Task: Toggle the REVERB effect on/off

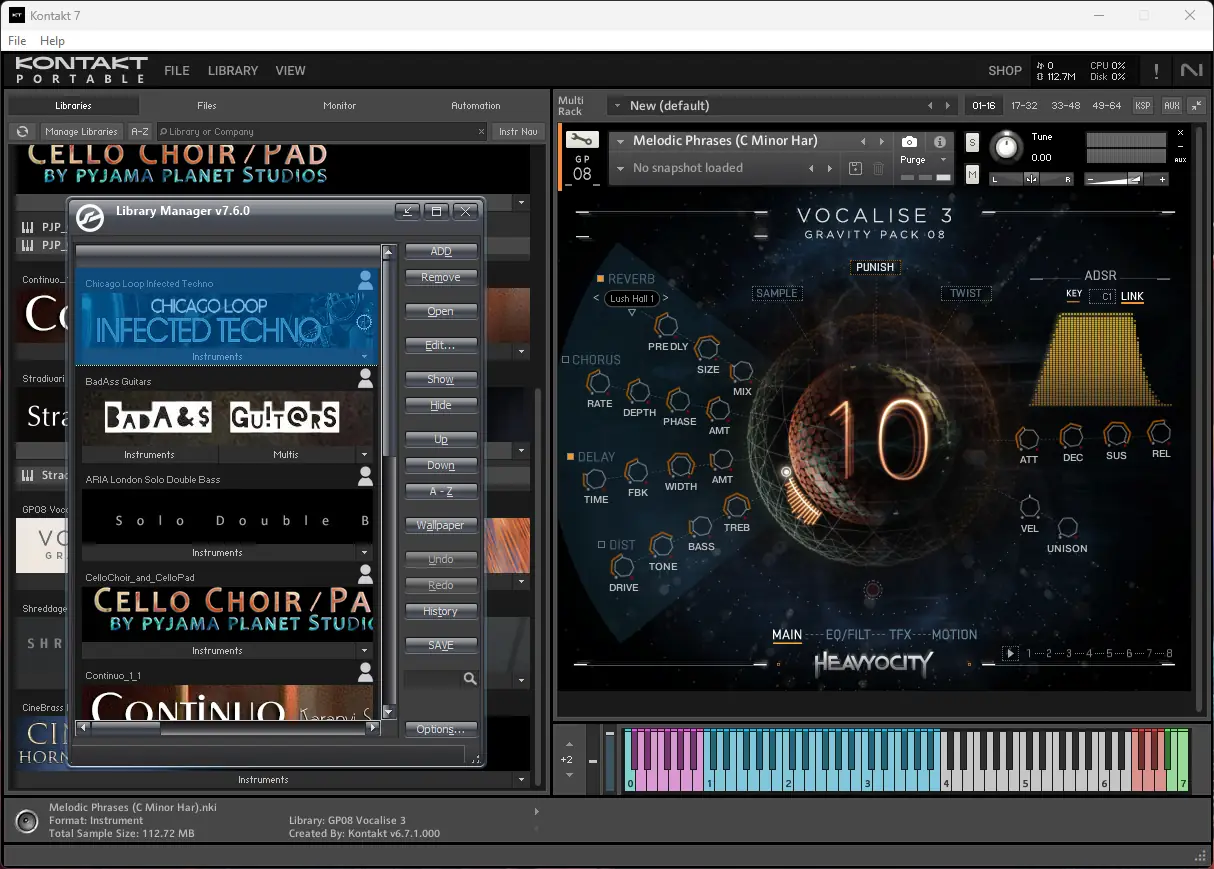Action: coord(600,279)
